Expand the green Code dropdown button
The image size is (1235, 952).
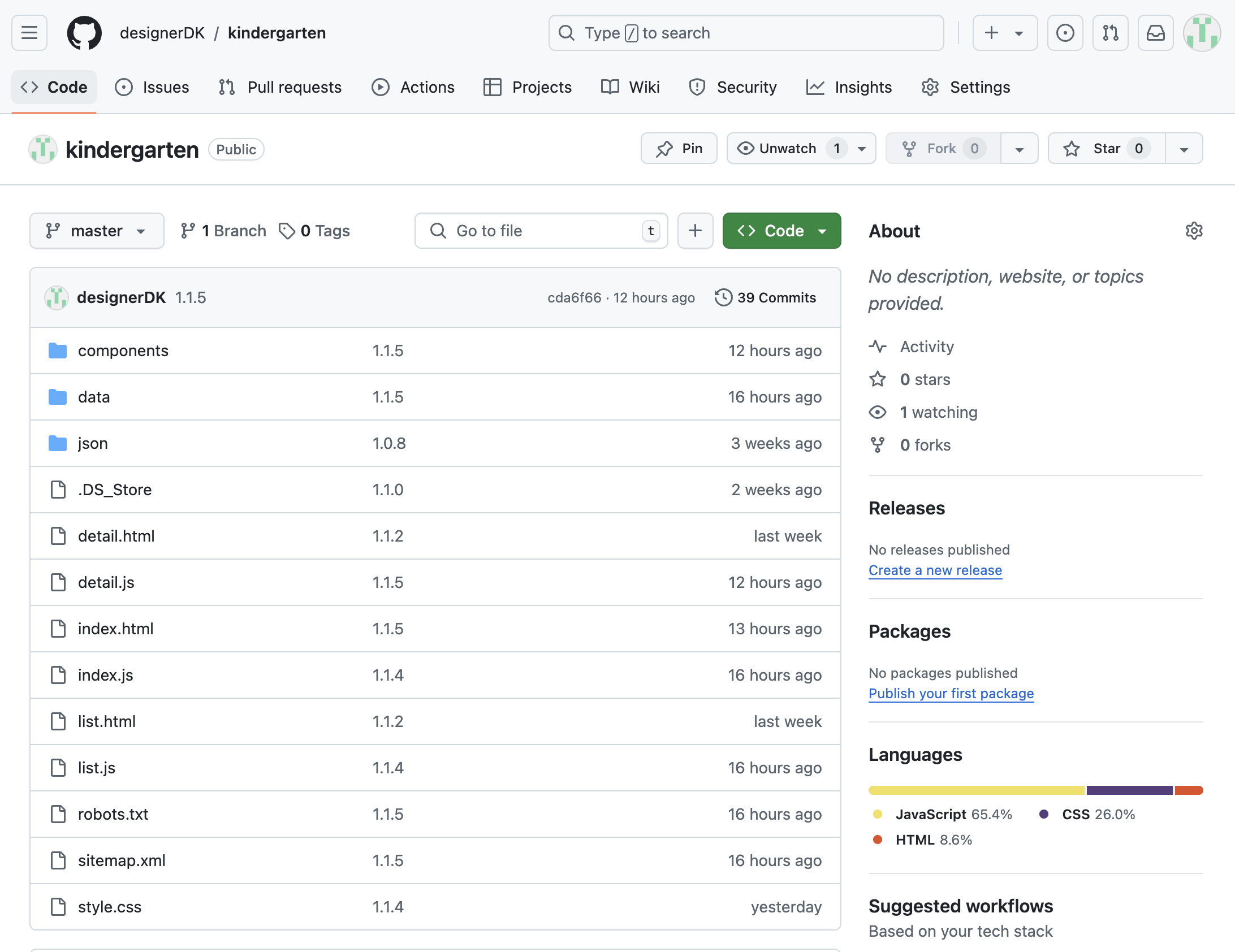[x=781, y=231]
